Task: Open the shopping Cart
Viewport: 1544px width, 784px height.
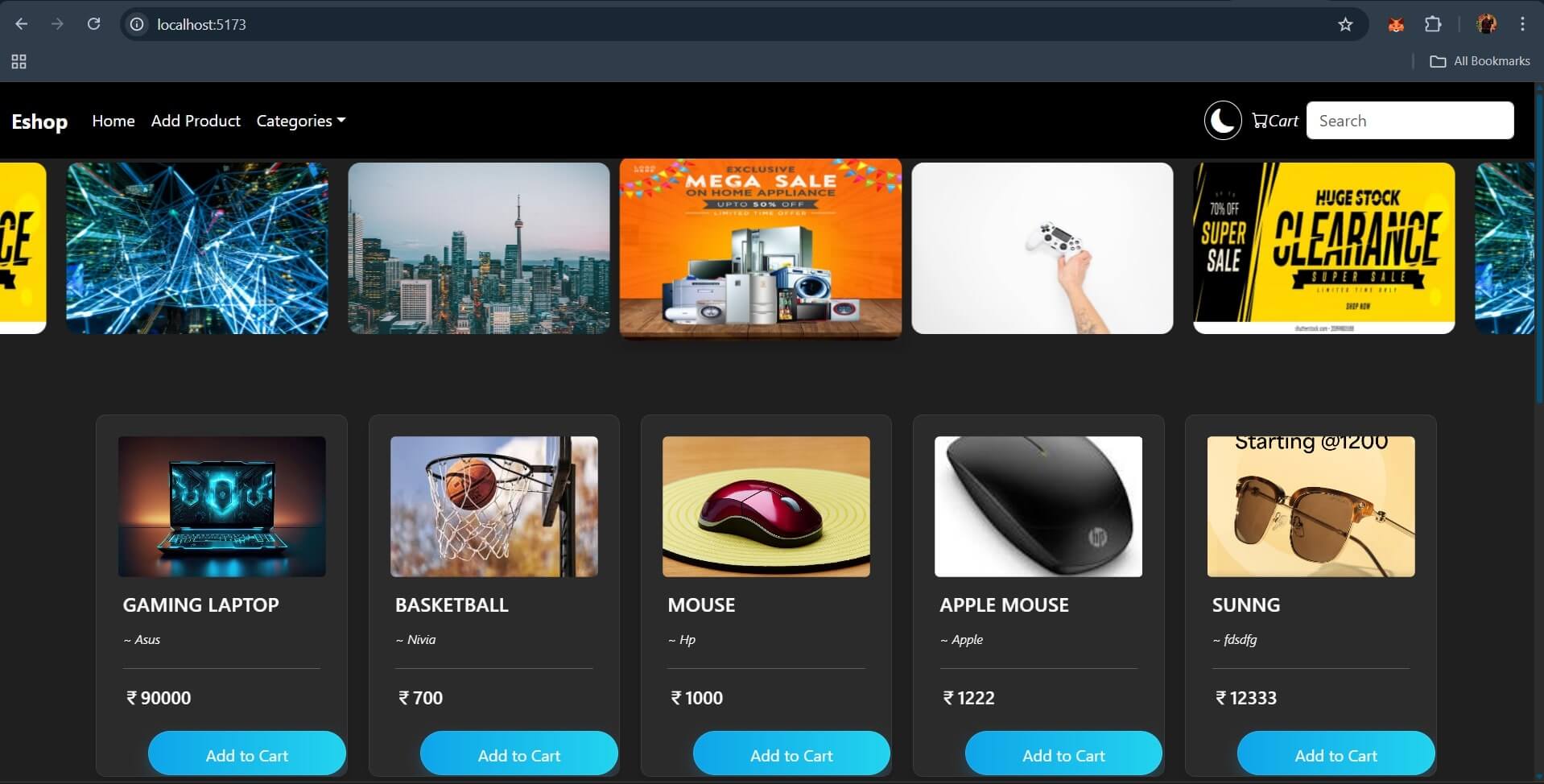Action: [1275, 121]
